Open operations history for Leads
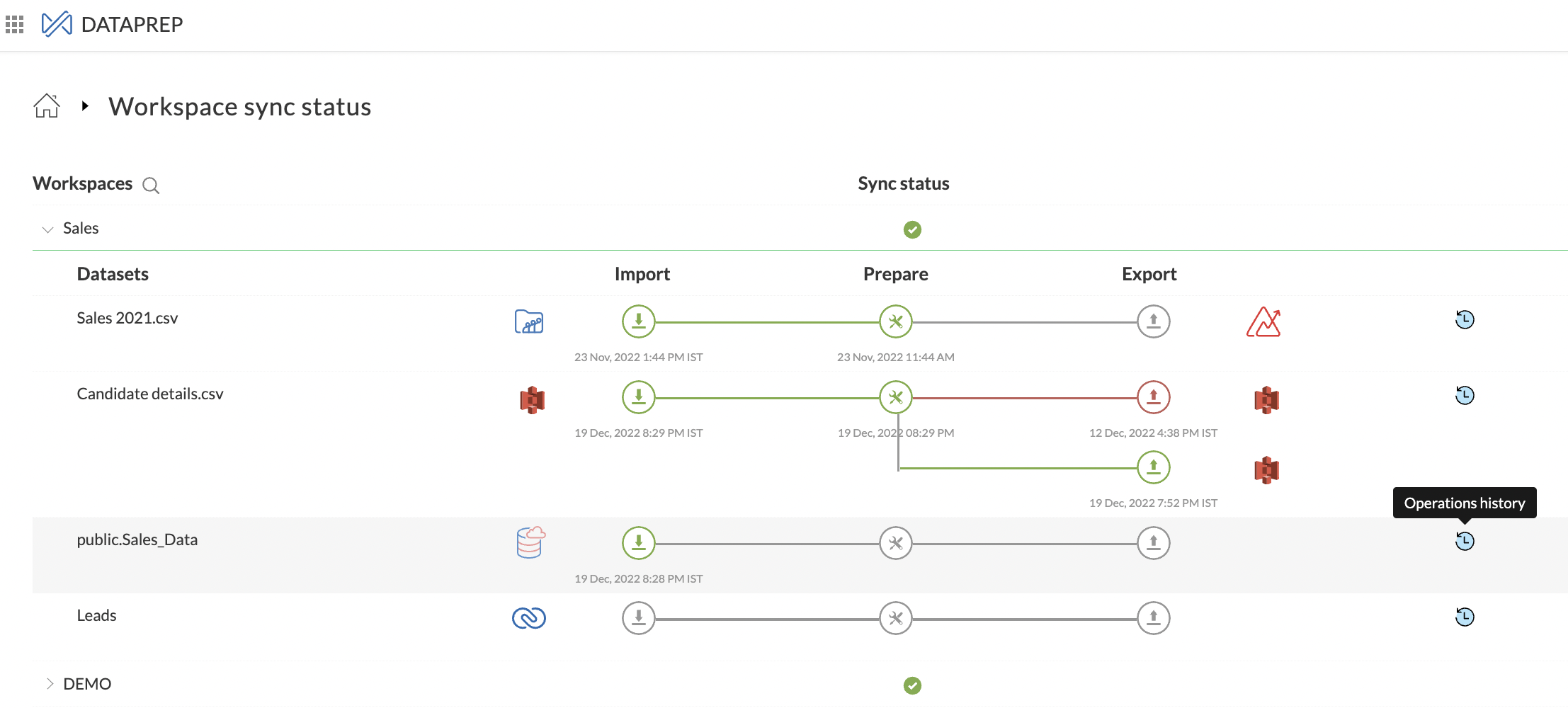1568x708 pixels. tap(1465, 617)
